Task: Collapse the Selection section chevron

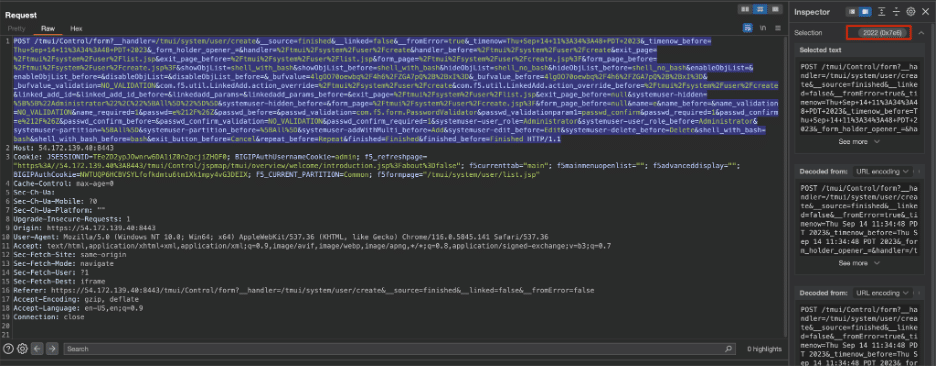Action: point(922,33)
